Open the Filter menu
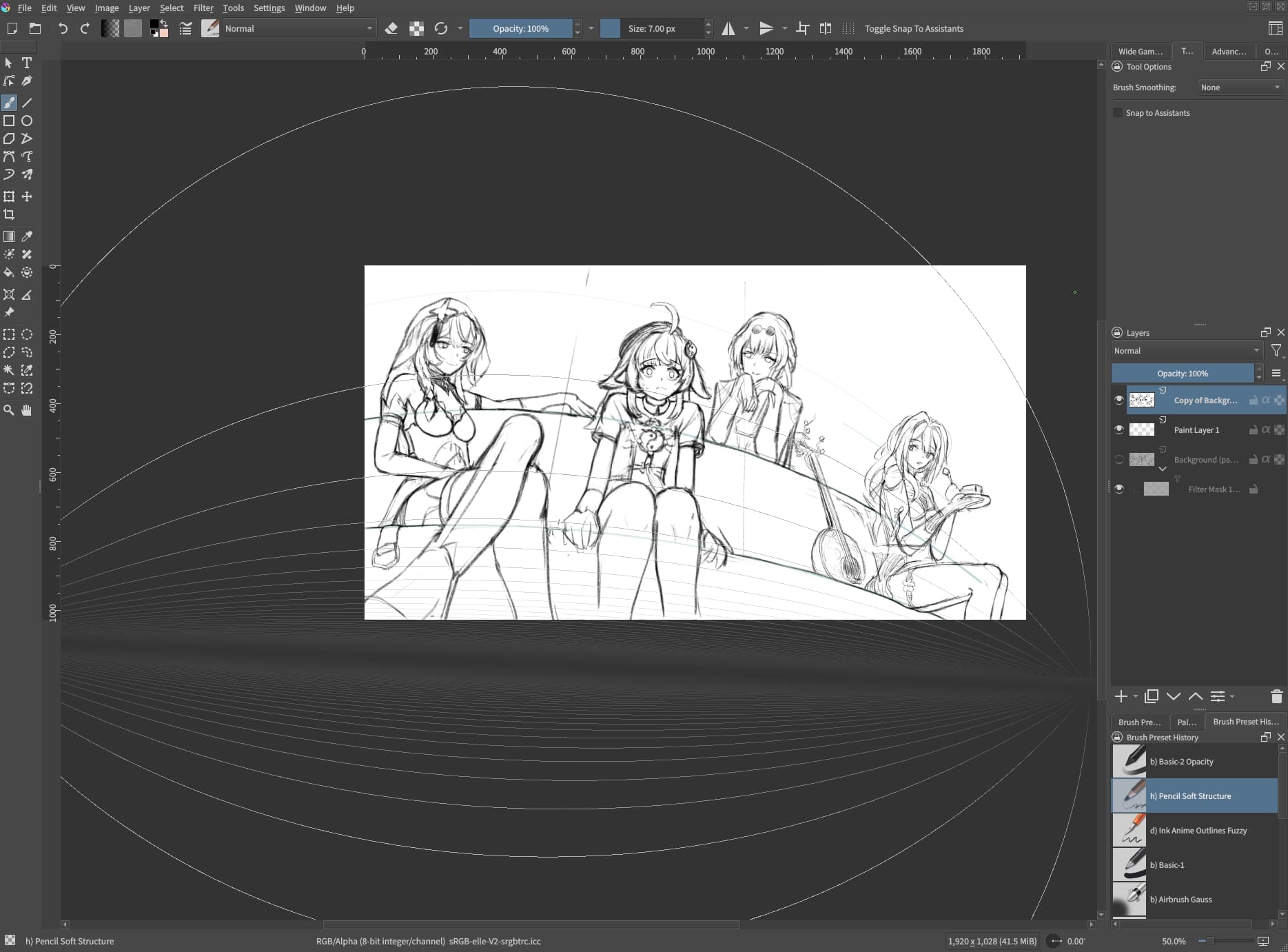The width and height of the screenshot is (1288, 952). point(203,8)
